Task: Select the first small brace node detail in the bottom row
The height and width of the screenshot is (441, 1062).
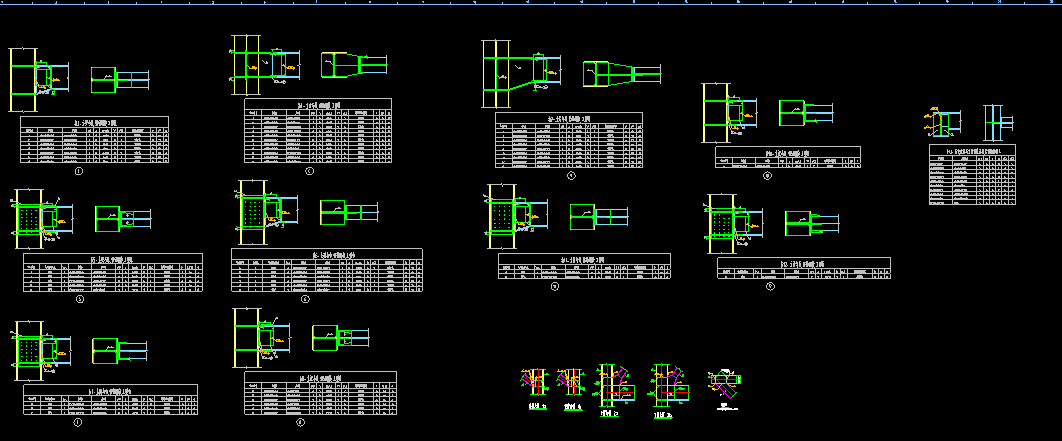Action: pyautogui.click(x=533, y=383)
